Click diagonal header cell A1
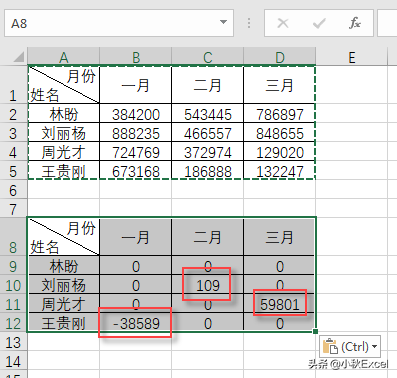This screenshot has width=397, height=378. click(64, 85)
